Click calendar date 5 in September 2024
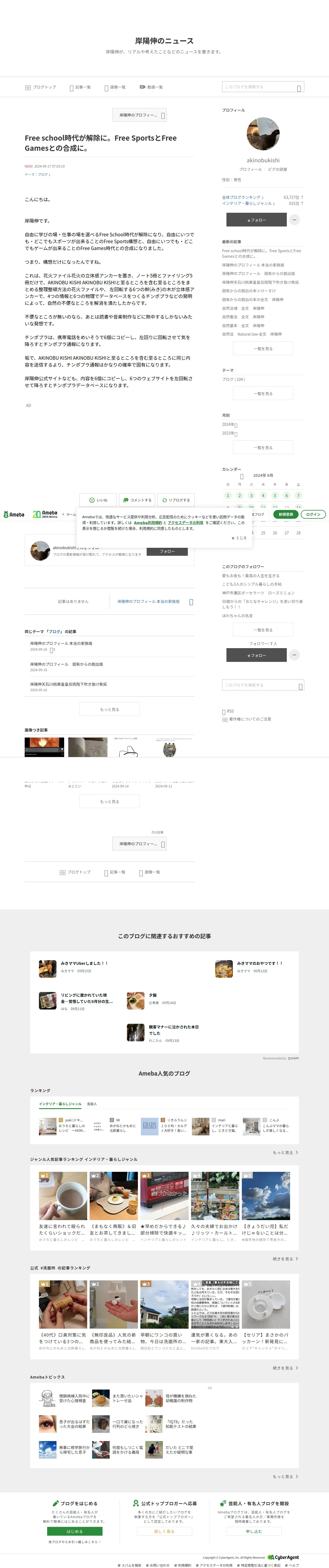 [x=275, y=495]
